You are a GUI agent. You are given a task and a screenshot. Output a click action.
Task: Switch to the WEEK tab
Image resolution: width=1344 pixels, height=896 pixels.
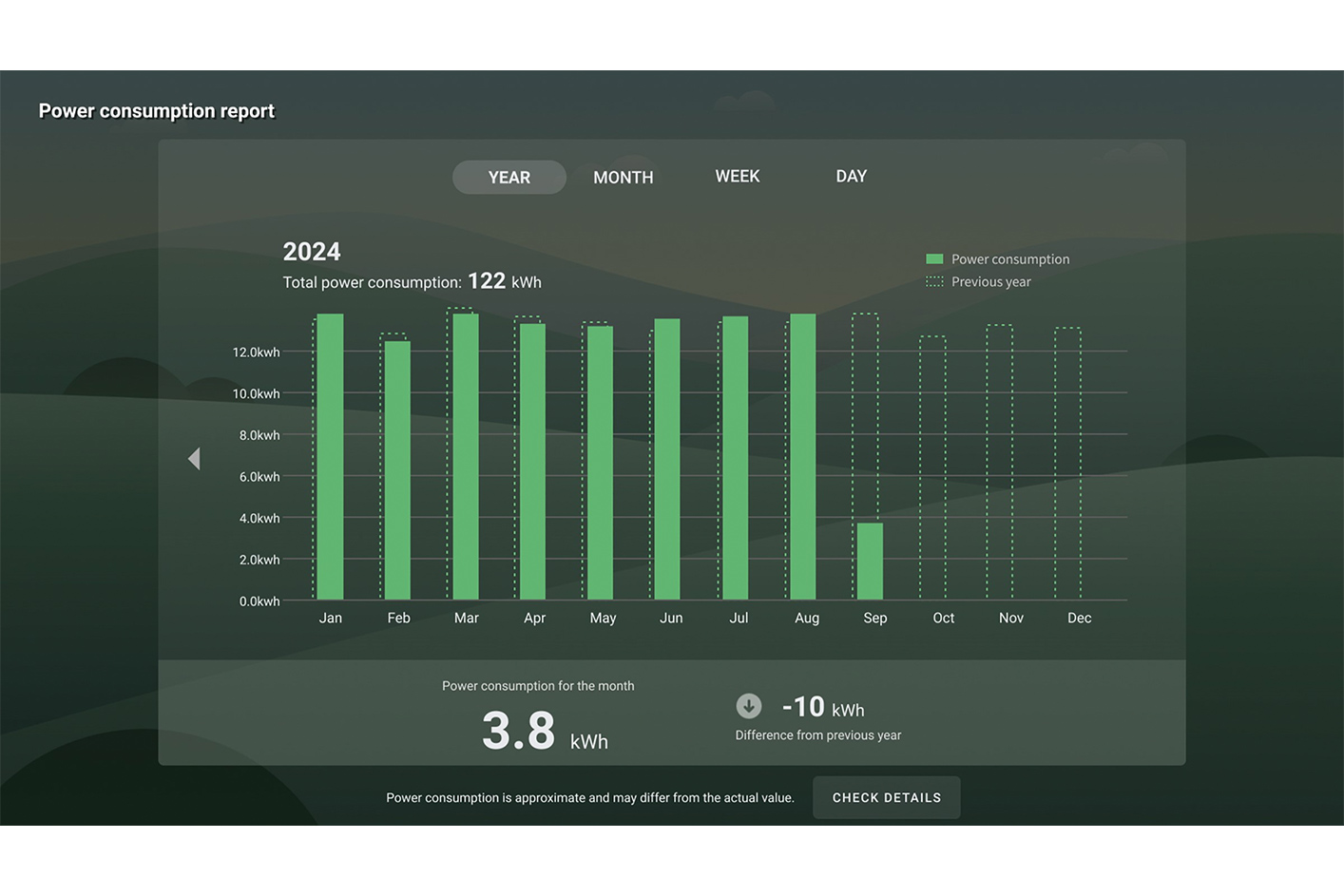click(737, 177)
